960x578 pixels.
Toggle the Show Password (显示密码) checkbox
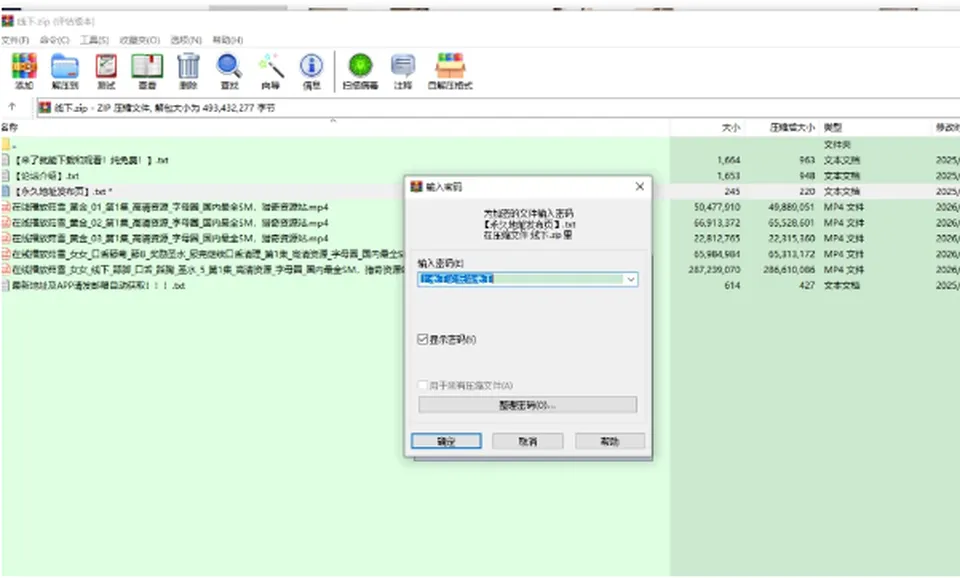(x=422, y=339)
